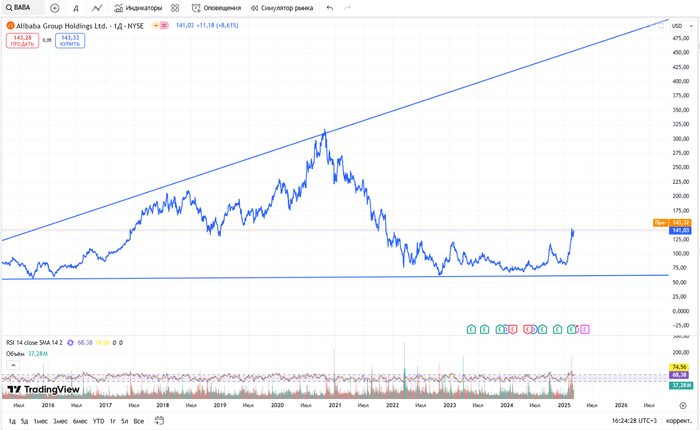
Task: Click the red ПРОДАТЬ 143,28 button
Action: 22,41
